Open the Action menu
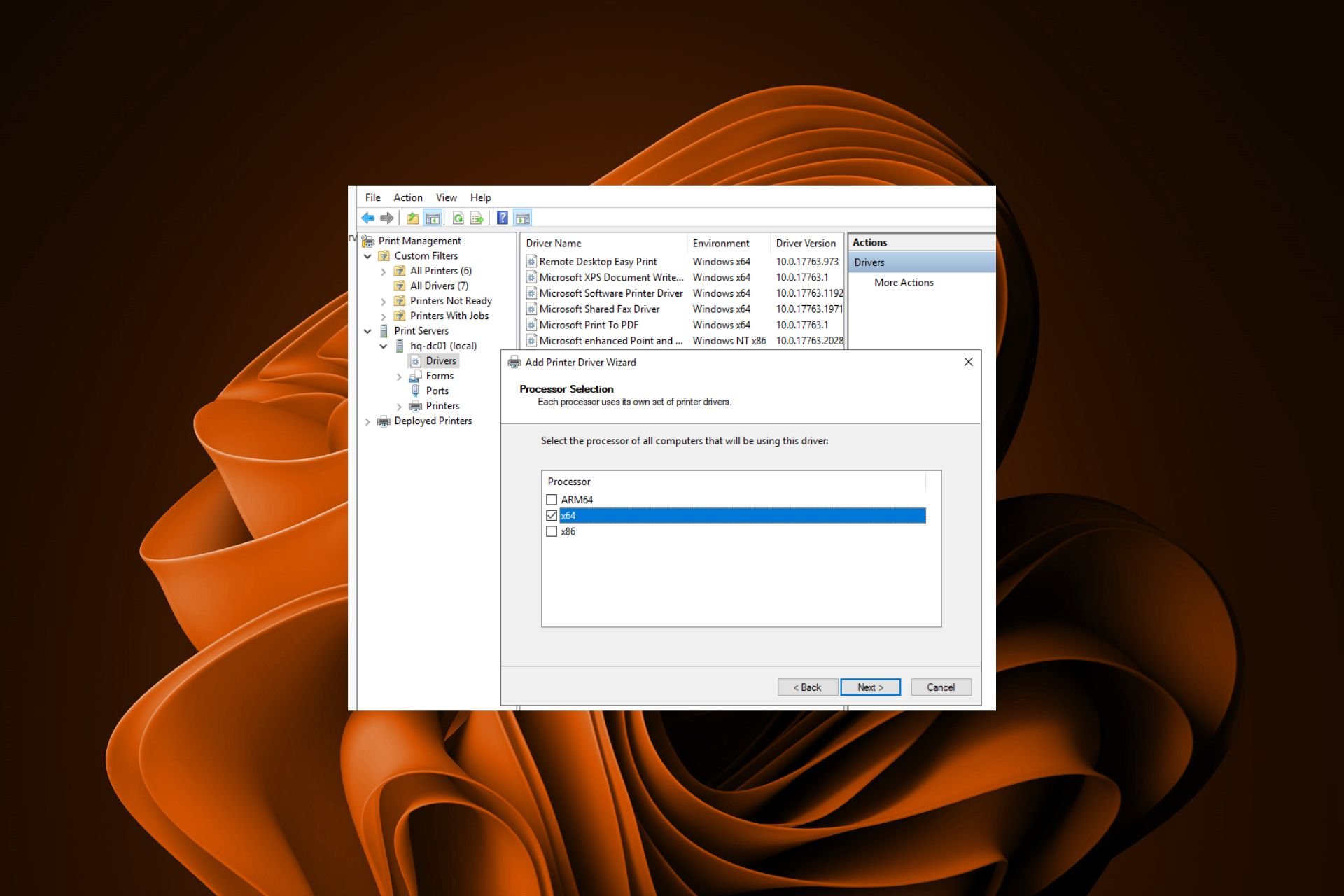 [408, 197]
